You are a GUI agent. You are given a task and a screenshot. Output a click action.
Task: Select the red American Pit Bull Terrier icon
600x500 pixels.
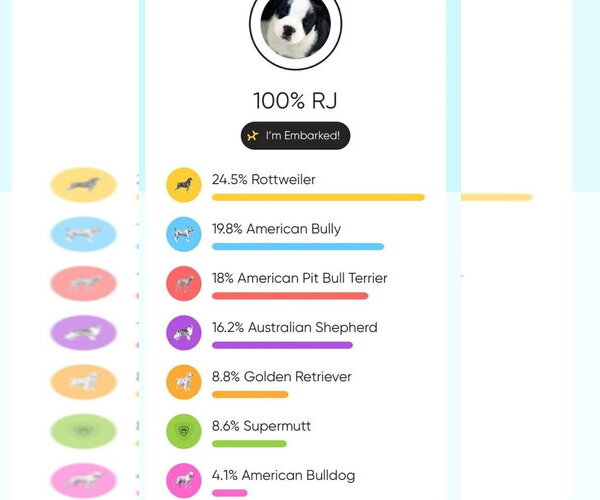183,283
